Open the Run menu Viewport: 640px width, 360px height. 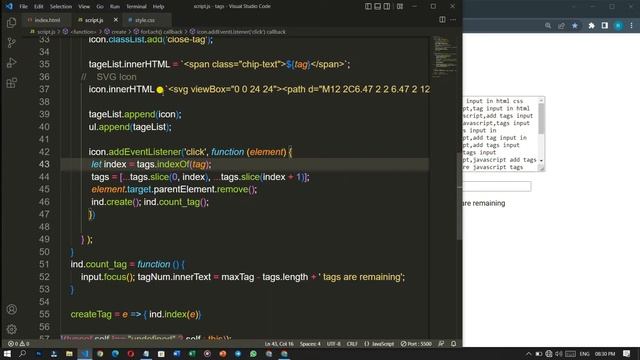pyautogui.click(x=115, y=7)
